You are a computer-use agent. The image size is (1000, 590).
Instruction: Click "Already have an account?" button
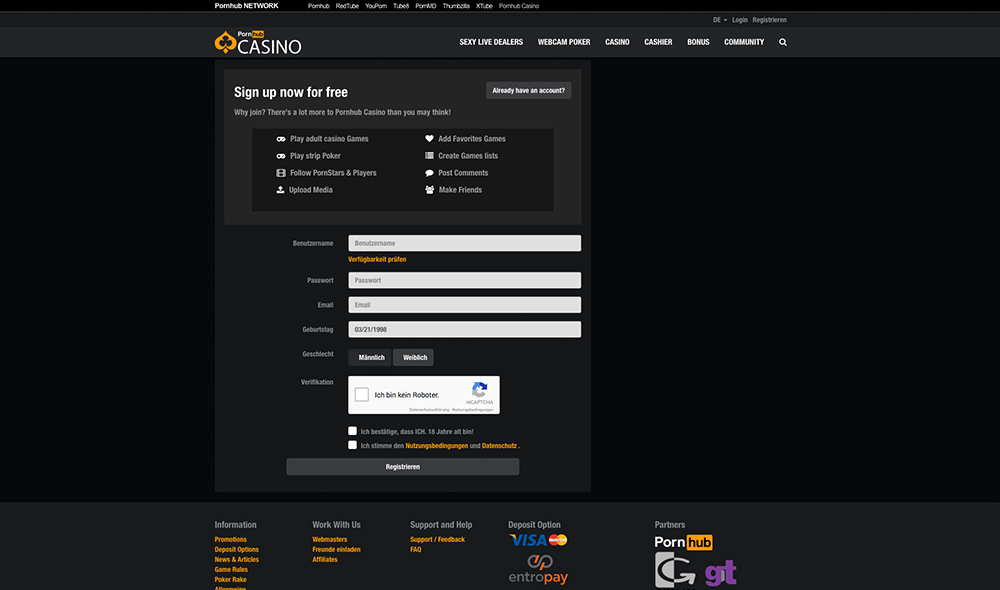(528, 91)
